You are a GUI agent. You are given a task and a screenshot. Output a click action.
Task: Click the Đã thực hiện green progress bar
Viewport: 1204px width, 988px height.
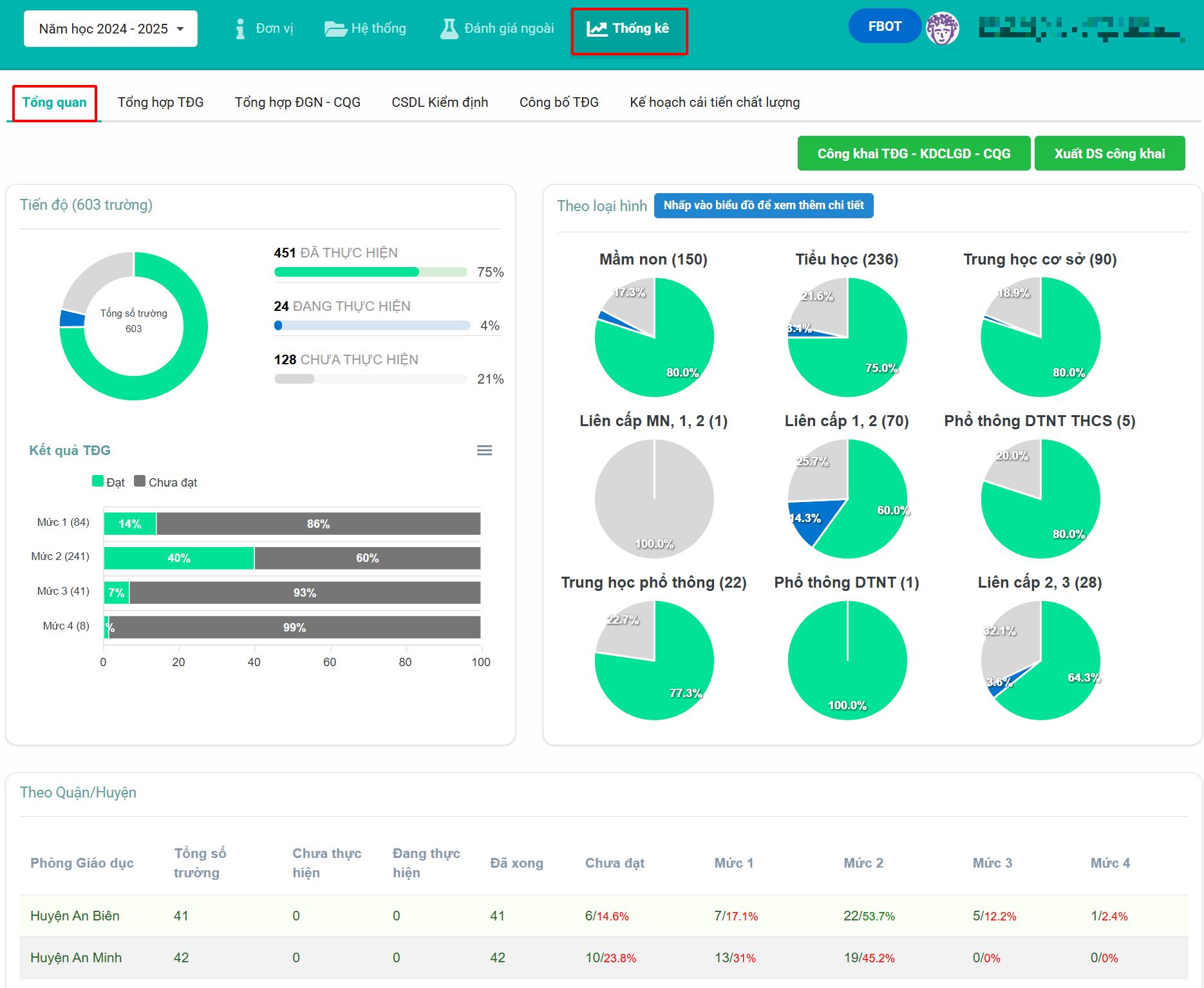[346, 272]
